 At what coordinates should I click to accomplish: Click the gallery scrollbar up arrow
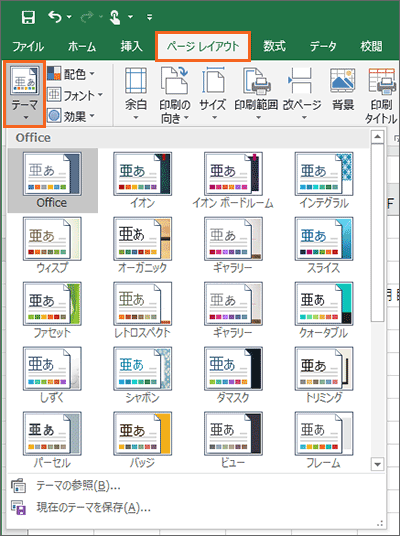(377, 137)
